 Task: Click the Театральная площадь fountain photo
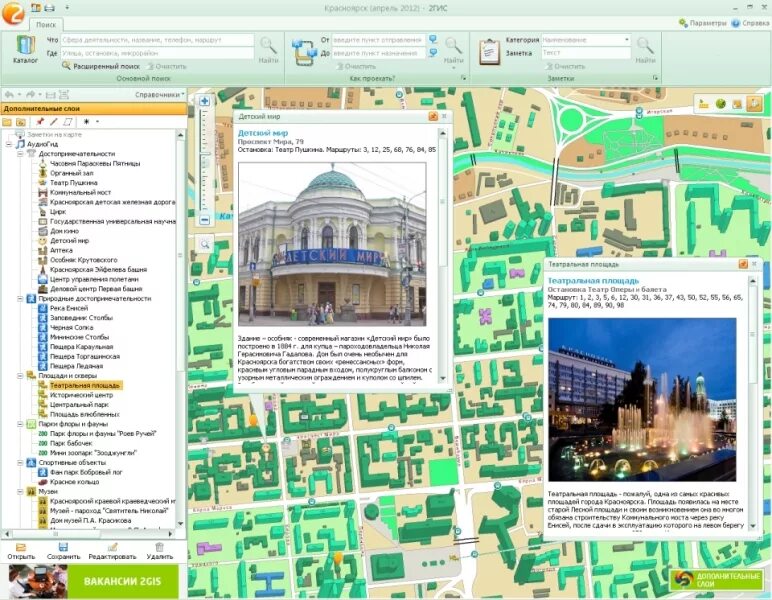pyautogui.click(x=642, y=399)
